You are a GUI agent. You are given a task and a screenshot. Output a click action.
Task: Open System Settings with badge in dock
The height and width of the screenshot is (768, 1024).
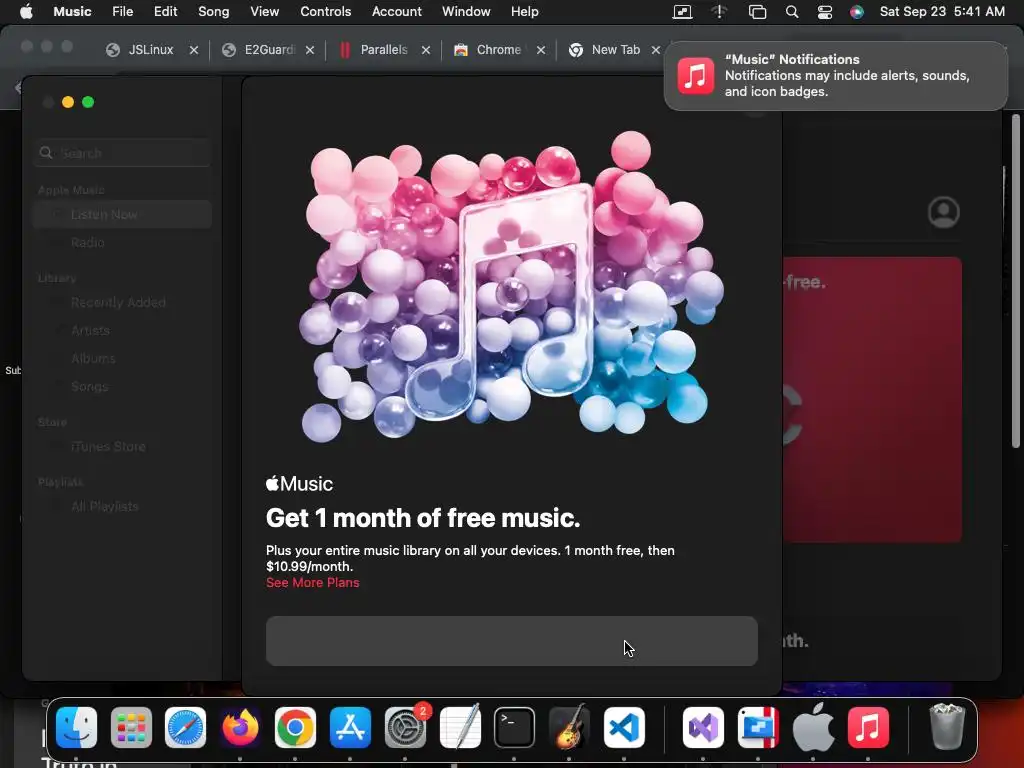point(405,727)
